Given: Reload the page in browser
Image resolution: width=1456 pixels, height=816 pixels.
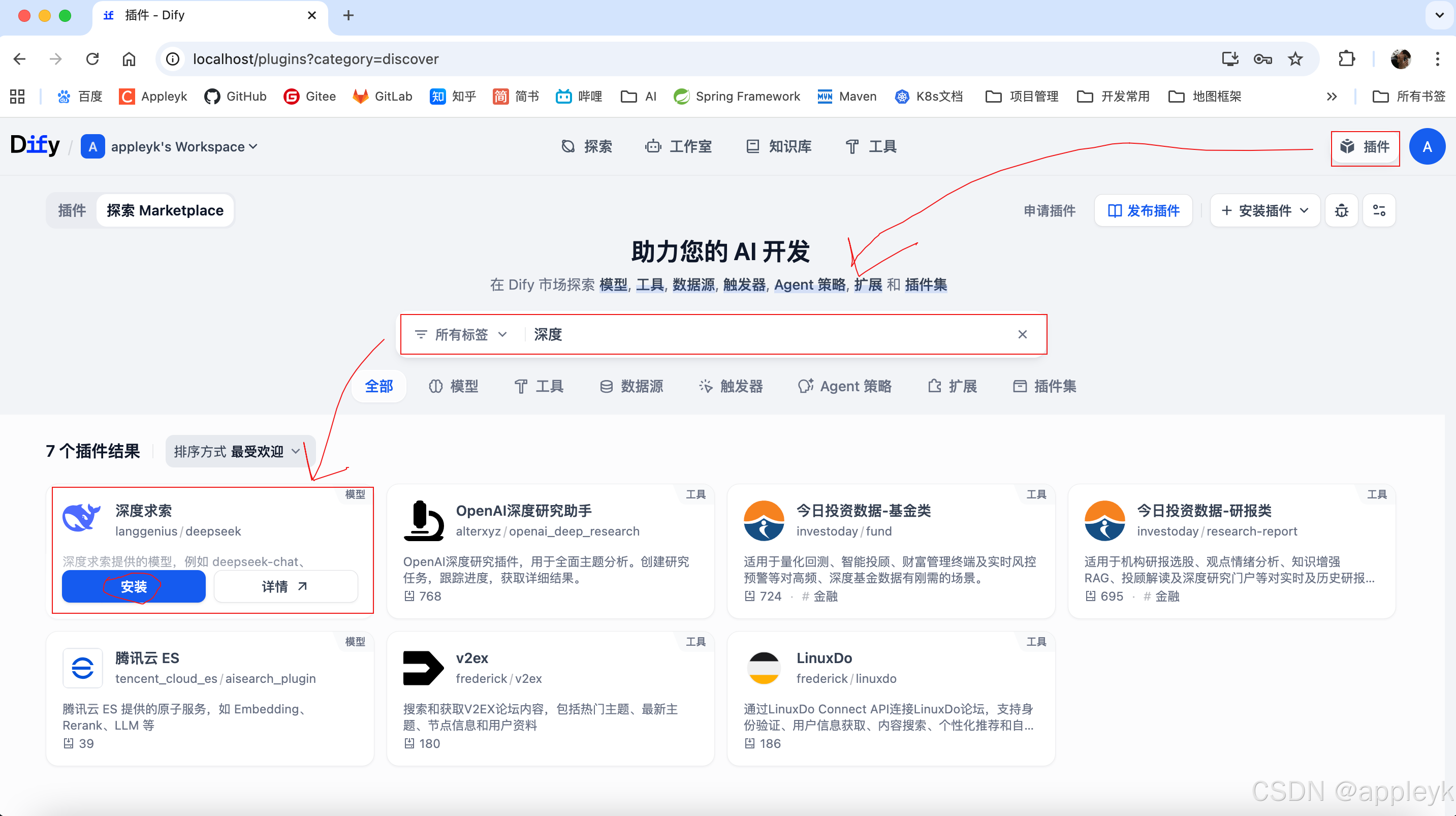Looking at the screenshot, I should click(92, 59).
